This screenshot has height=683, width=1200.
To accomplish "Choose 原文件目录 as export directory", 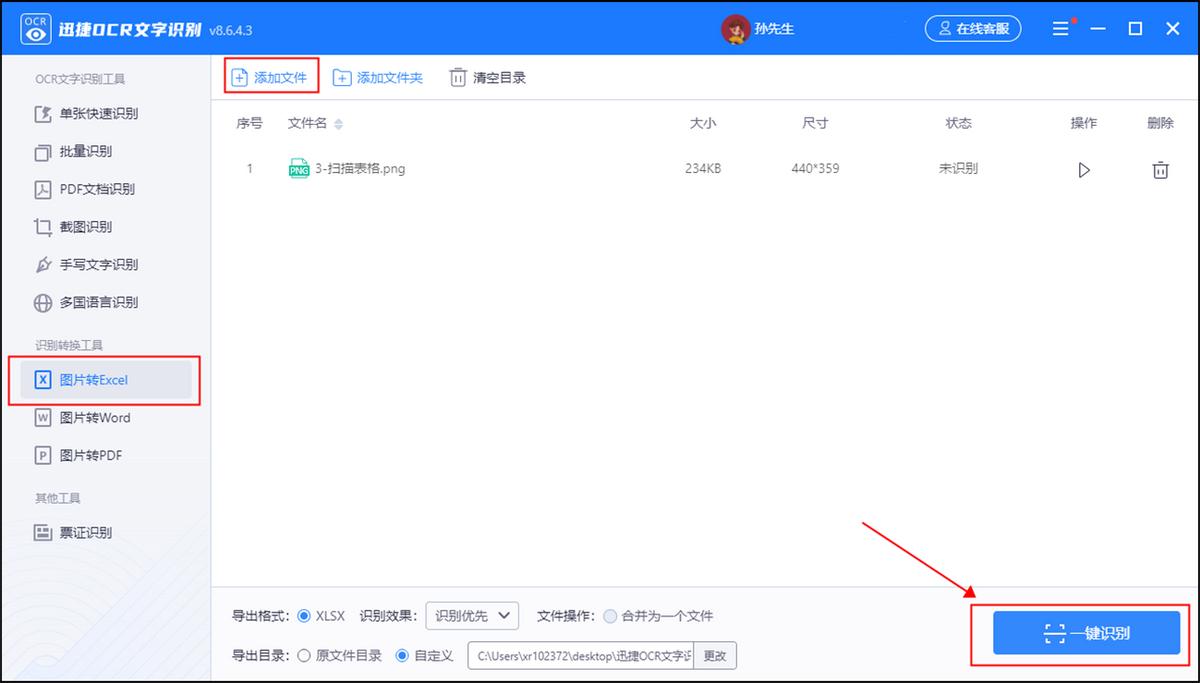I will tap(304, 656).
